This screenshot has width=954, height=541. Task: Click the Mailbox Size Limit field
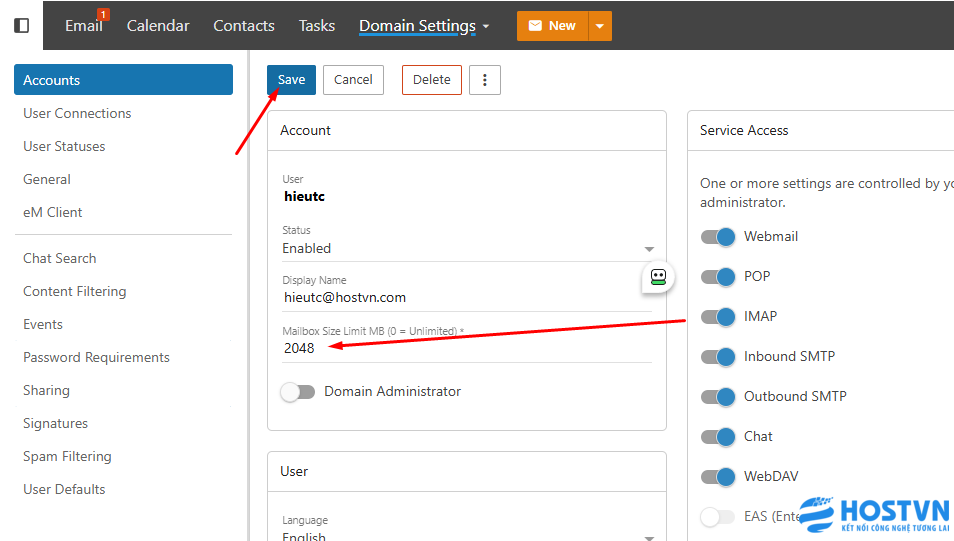465,348
